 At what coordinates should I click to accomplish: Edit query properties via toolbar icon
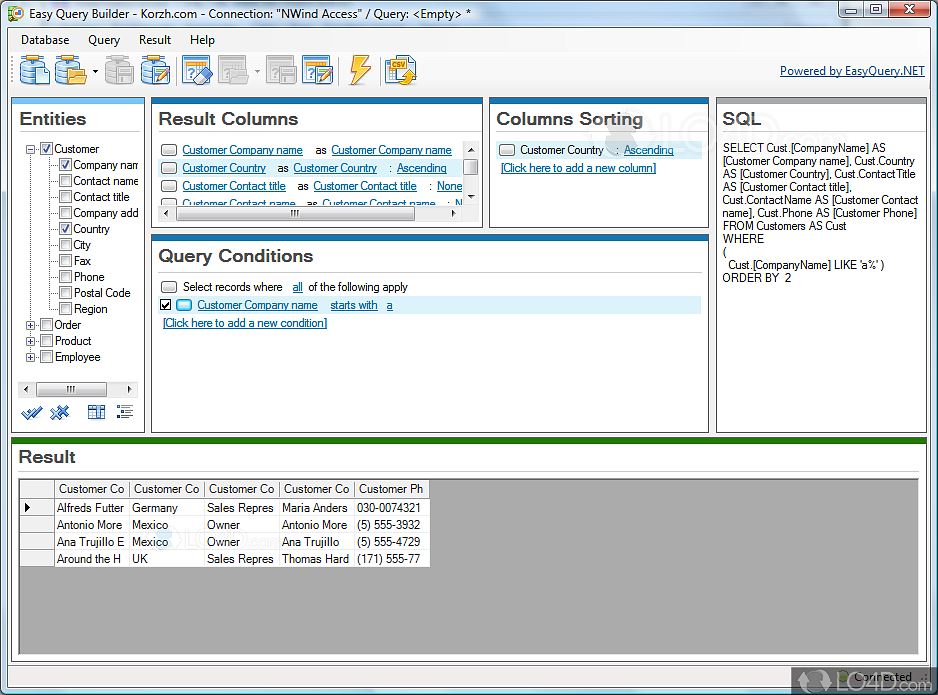coord(318,70)
